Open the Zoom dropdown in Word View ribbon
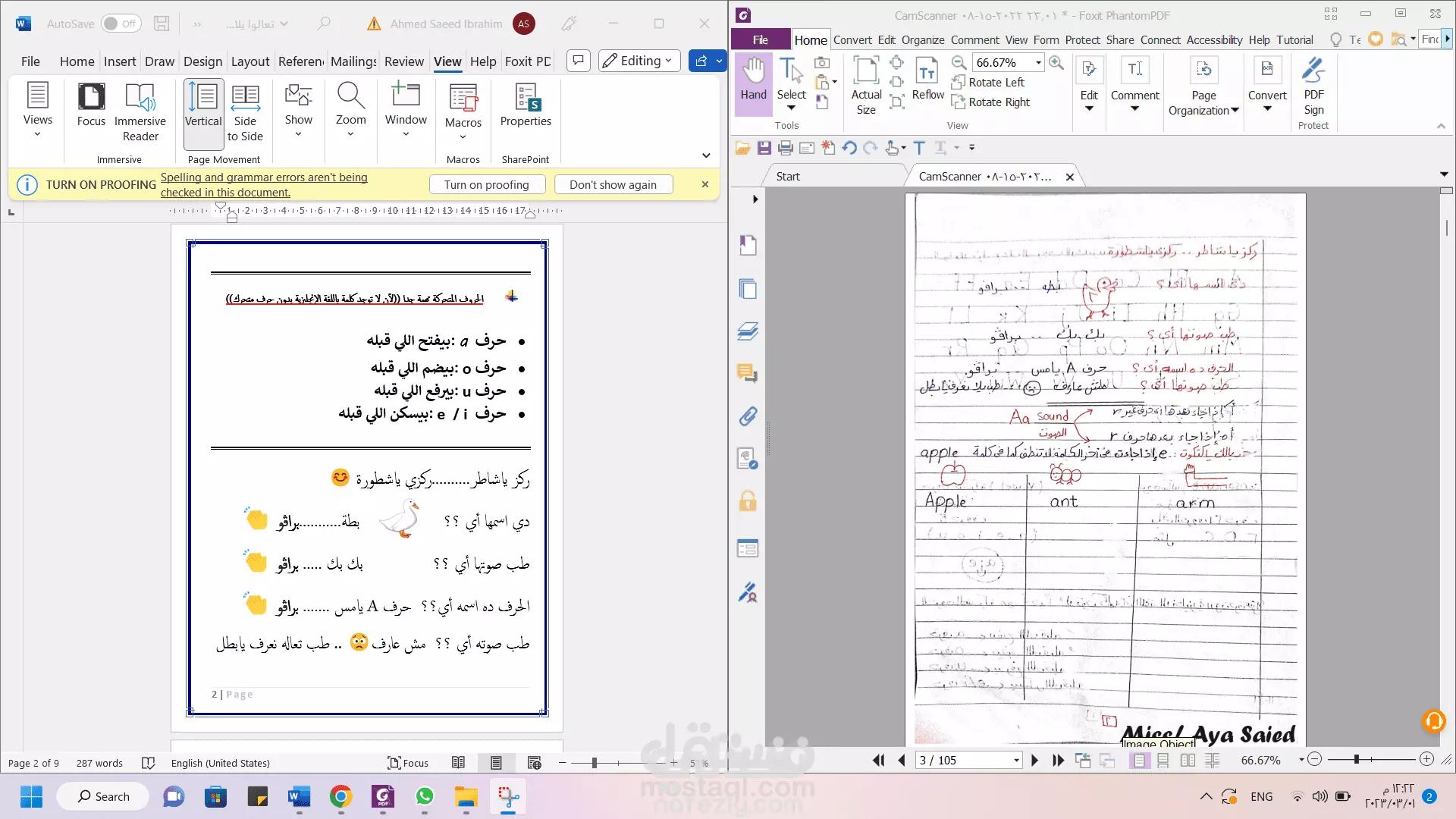1456x819 pixels. (x=350, y=110)
